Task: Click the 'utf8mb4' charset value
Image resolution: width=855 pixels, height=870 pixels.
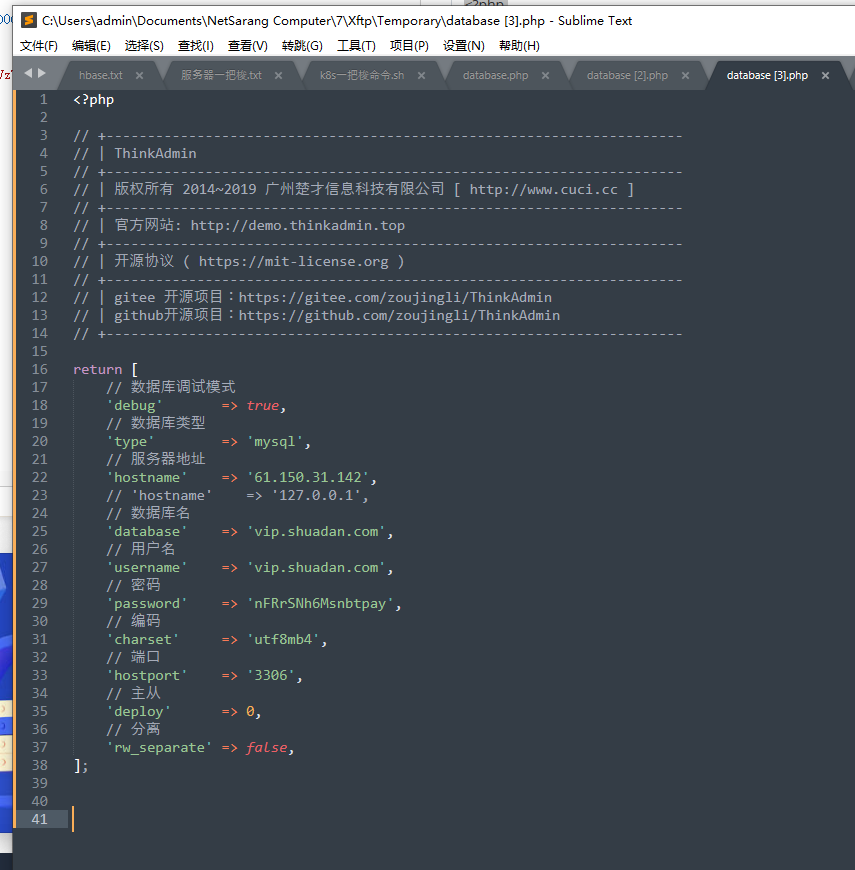Action: click(x=283, y=640)
